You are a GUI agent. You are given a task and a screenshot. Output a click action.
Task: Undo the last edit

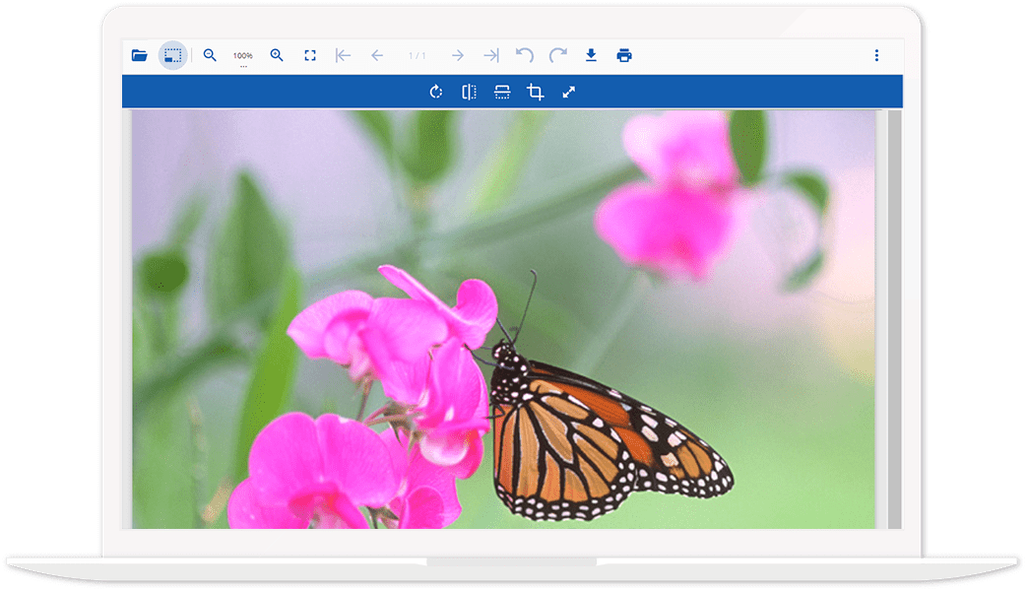[524, 55]
